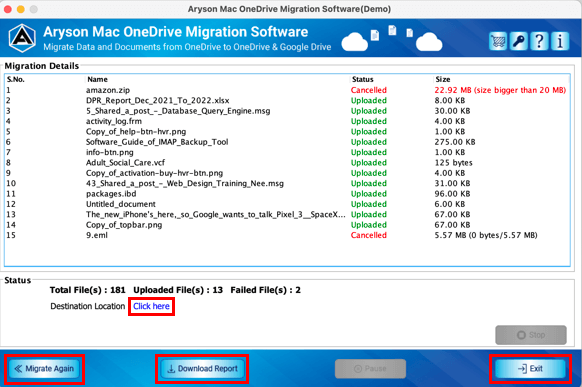The image size is (582, 387).
Task: Click size '8.00 KB' for DPR report
Action: (449, 101)
